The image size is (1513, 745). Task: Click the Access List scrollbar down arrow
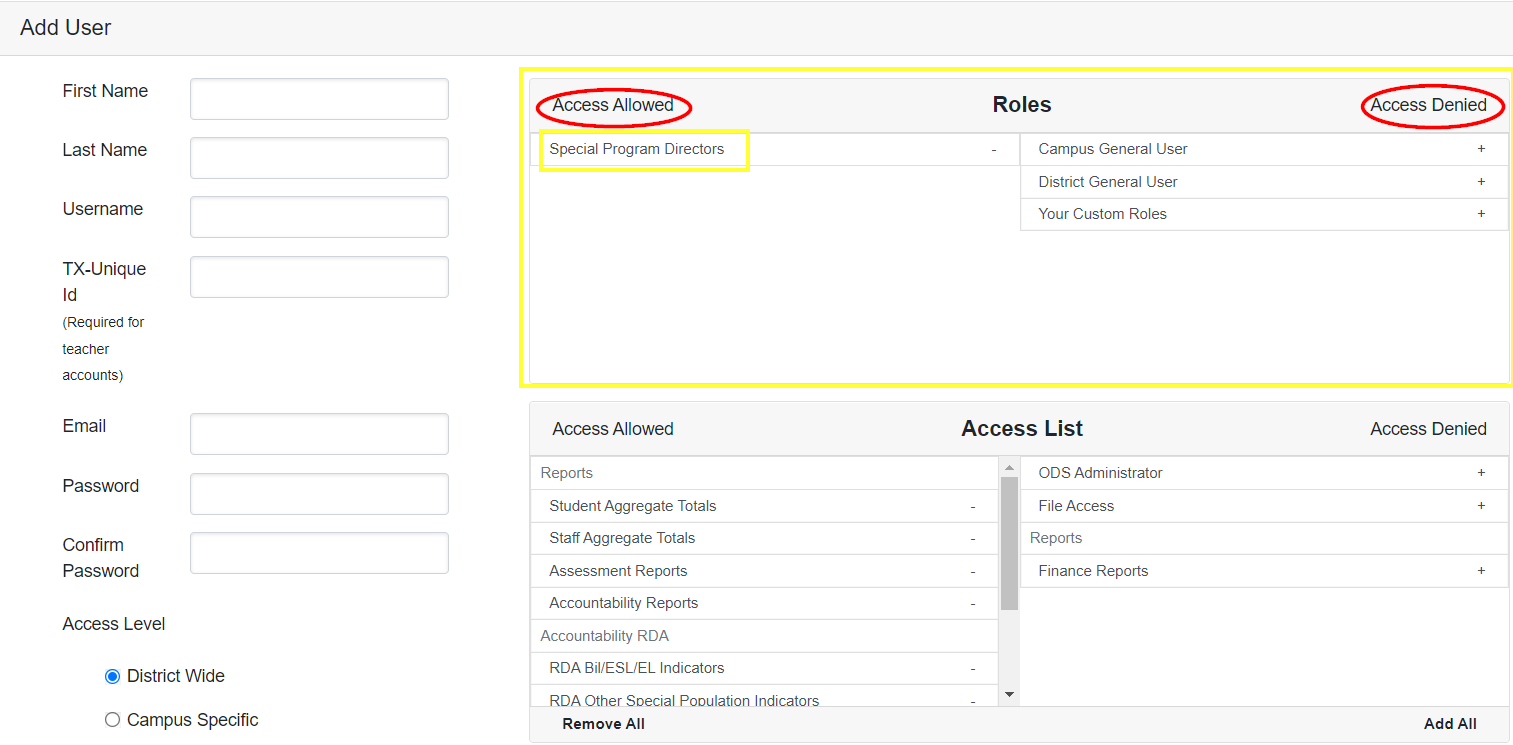(1010, 694)
